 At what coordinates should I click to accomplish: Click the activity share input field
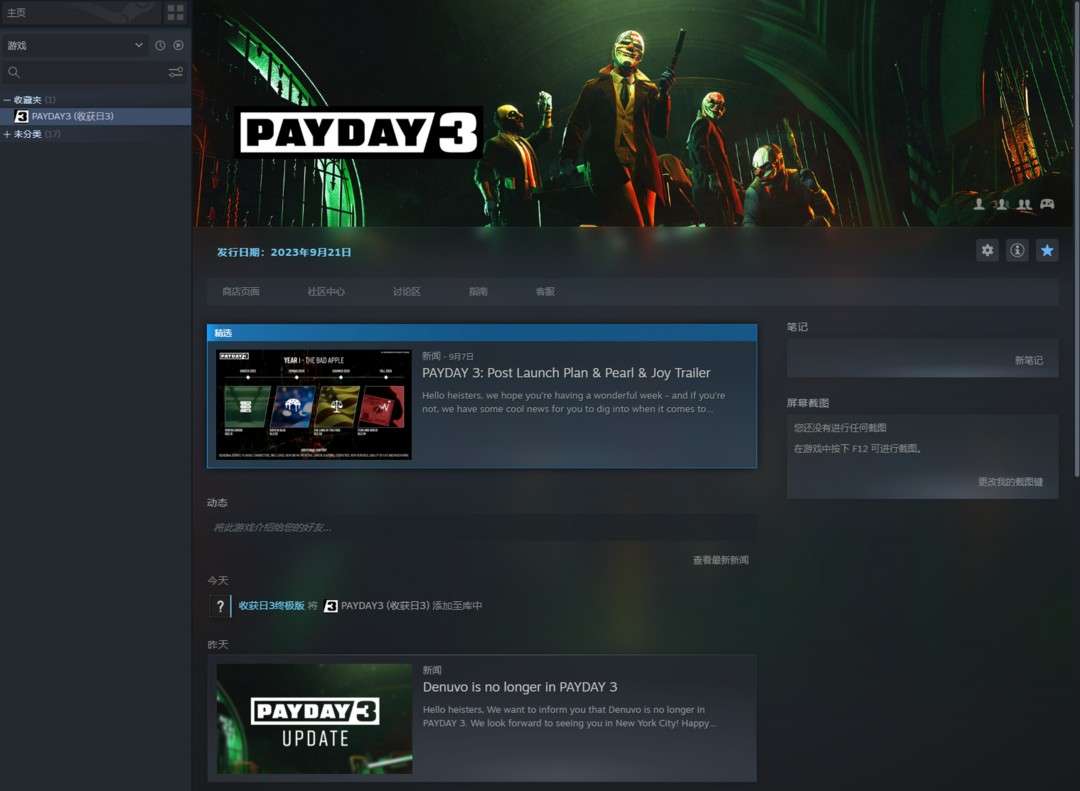coord(481,528)
